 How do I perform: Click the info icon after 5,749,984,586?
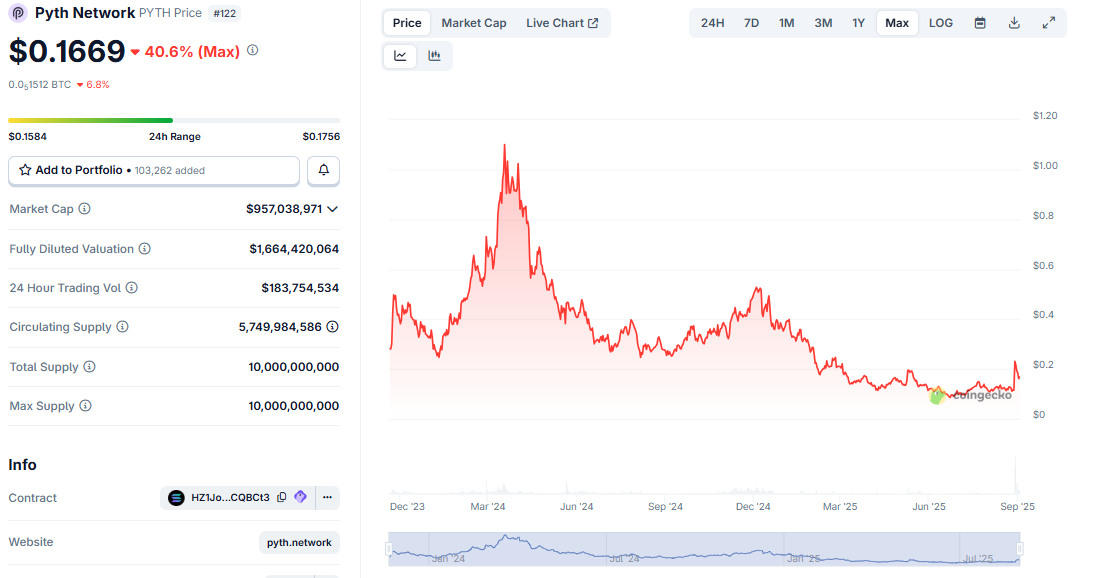(332, 327)
